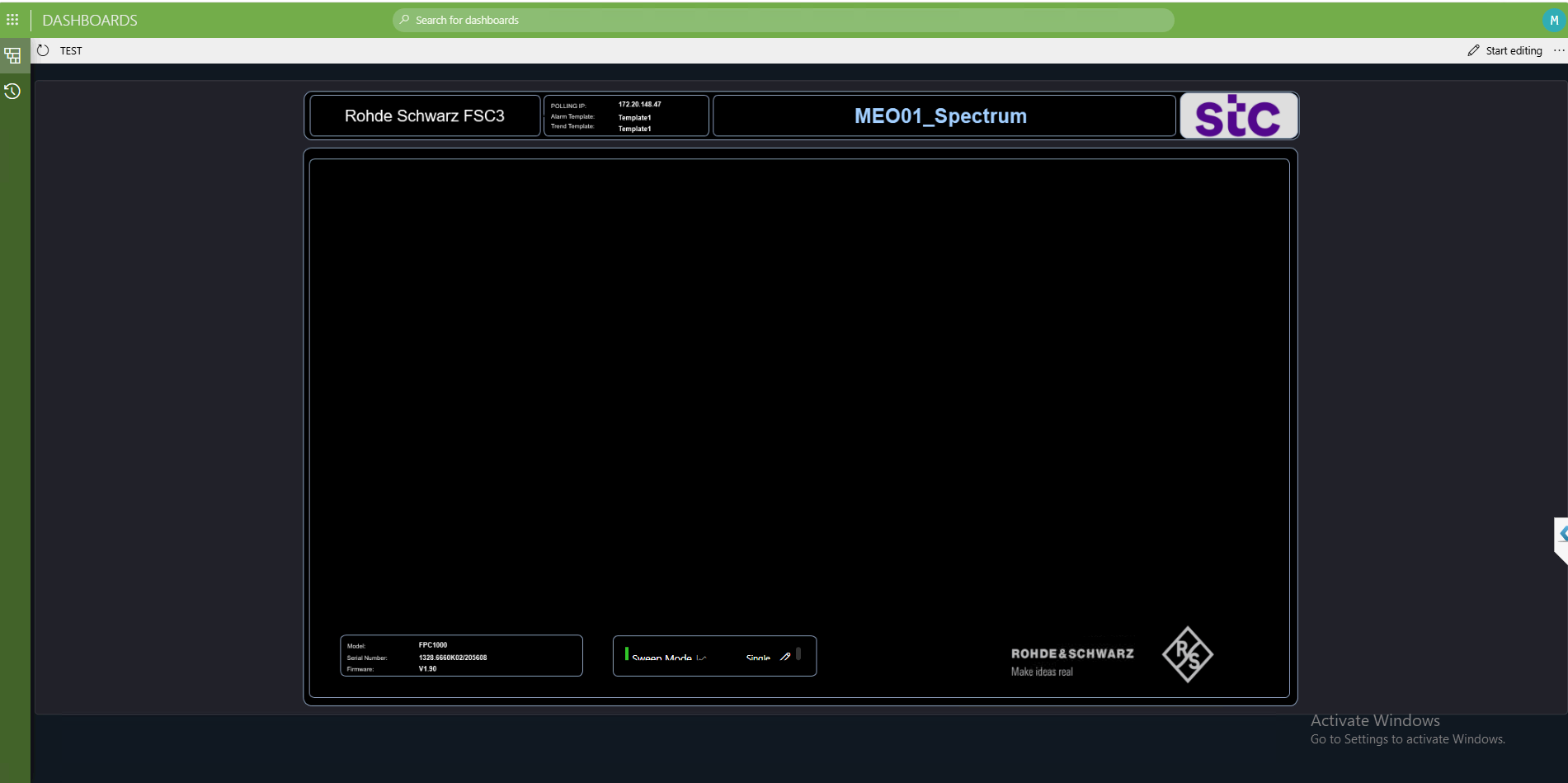Click the Rohde Schwarz FSC3 label
The height and width of the screenshot is (783, 1568).
coord(425,116)
